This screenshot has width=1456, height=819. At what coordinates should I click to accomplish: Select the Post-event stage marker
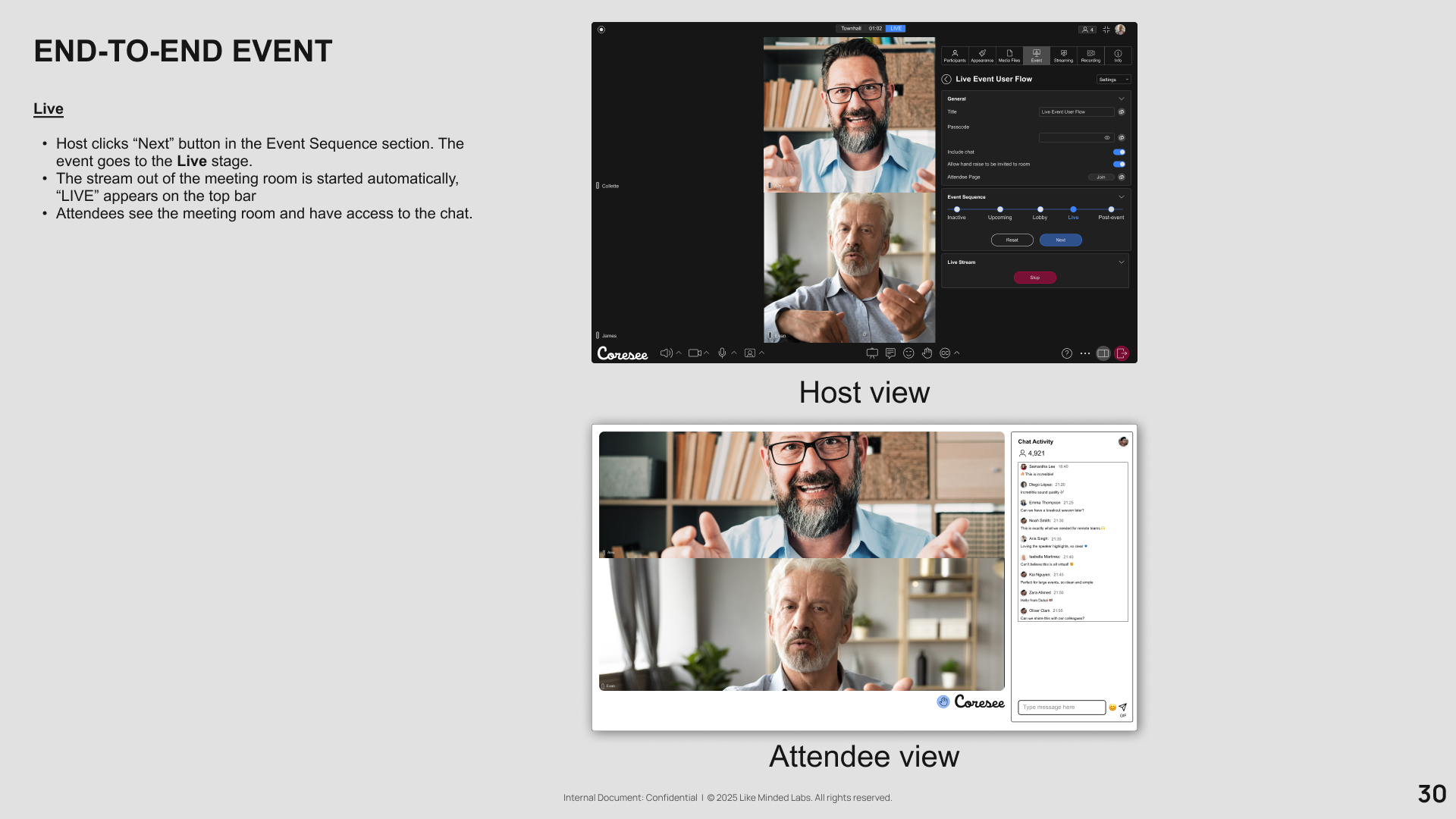click(x=1111, y=210)
